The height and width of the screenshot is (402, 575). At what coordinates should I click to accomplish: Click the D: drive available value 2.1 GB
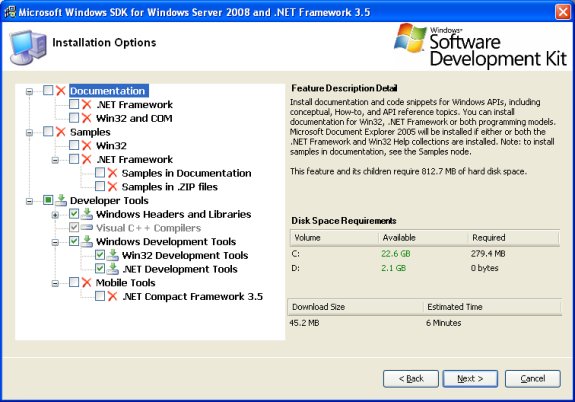pyautogui.click(x=393, y=268)
